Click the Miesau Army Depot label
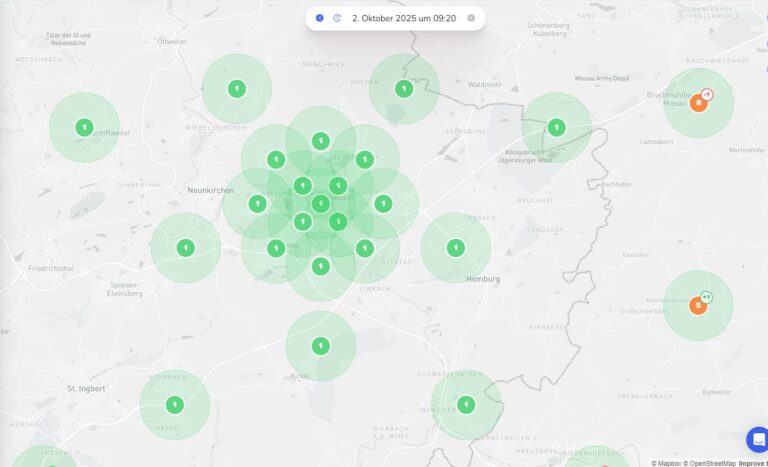This screenshot has height=467, width=768. (x=602, y=78)
